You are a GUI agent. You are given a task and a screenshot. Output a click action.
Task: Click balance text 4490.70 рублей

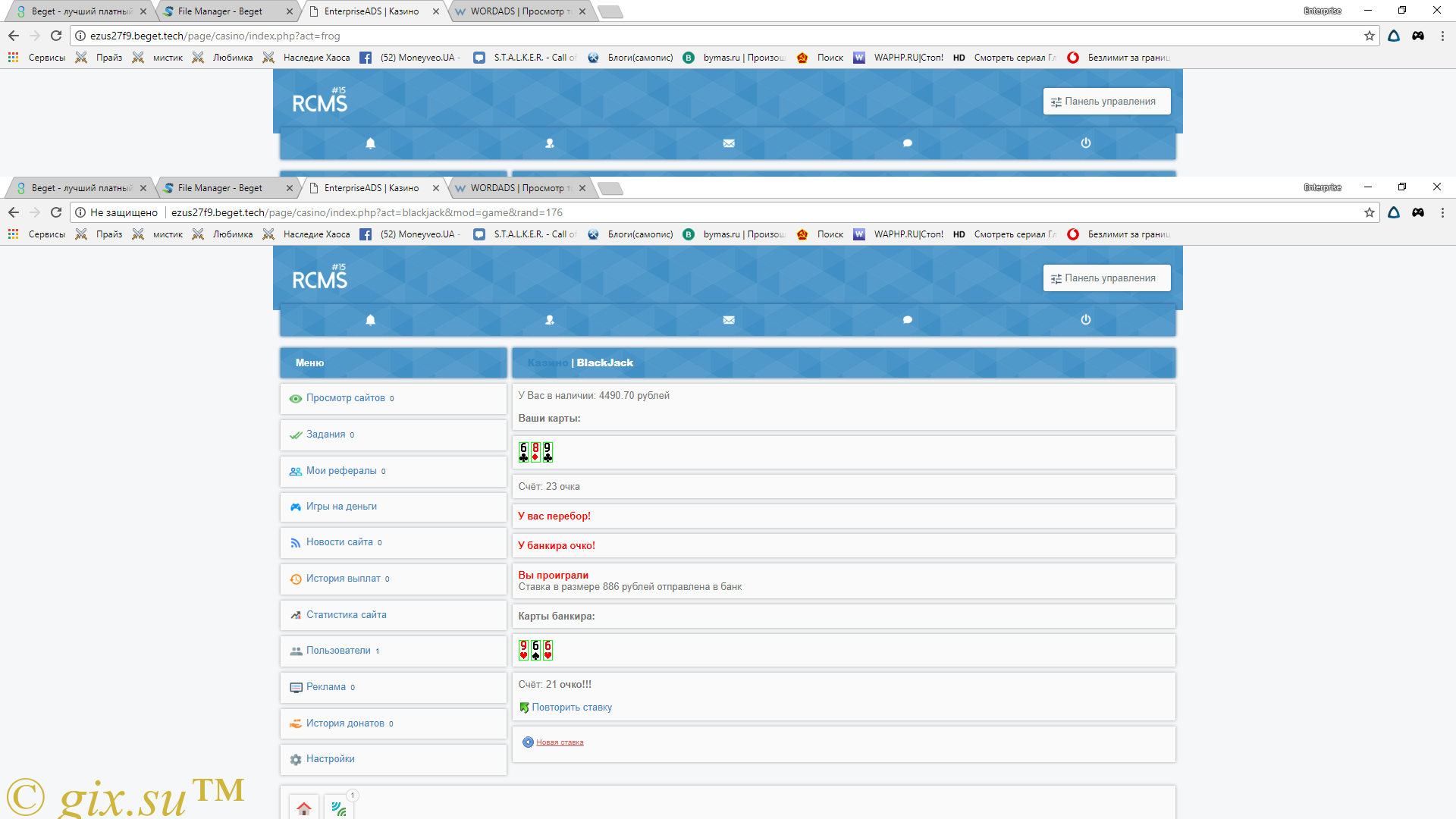(634, 396)
